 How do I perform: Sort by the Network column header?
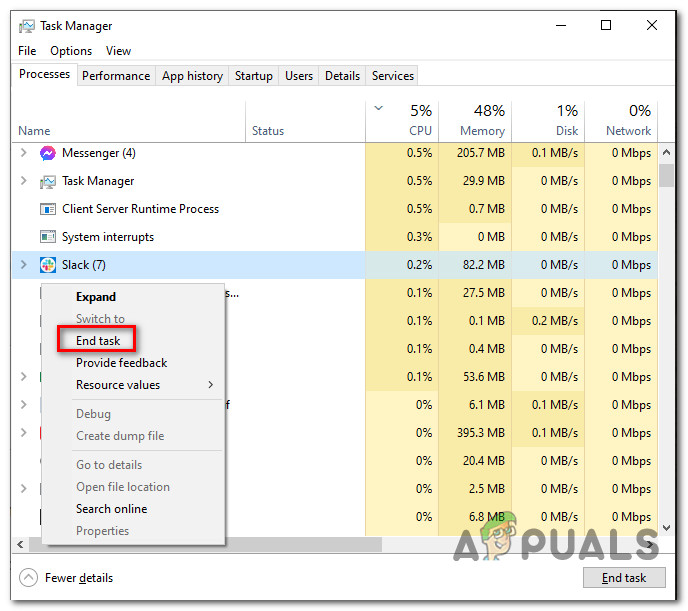click(x=621, y=121)
